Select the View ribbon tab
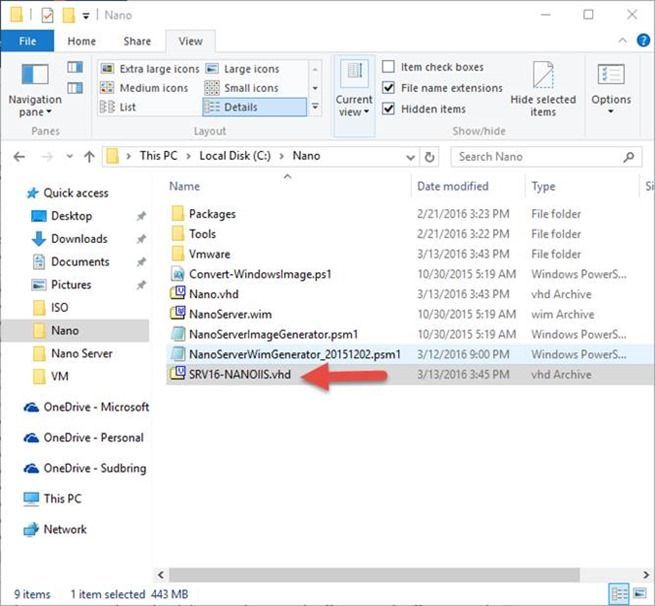Image resolution: width=655 pixels, height=606 pixels. 190,41
